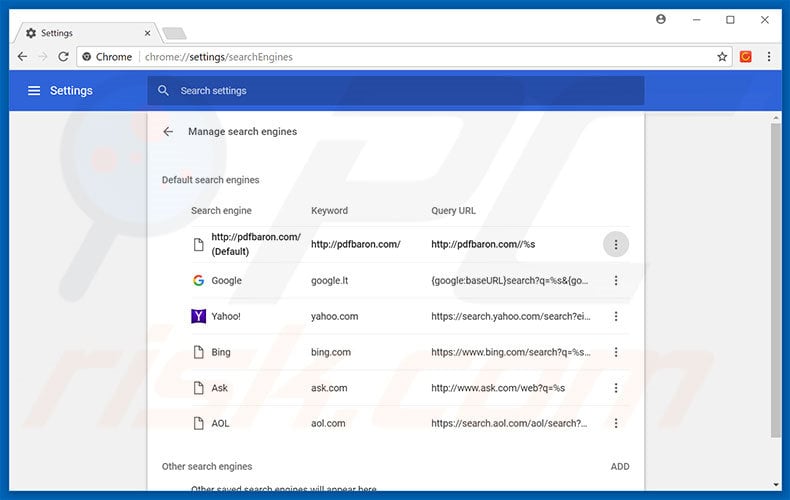Click the page icon beside Bing
790x500 pixels.
199,352
